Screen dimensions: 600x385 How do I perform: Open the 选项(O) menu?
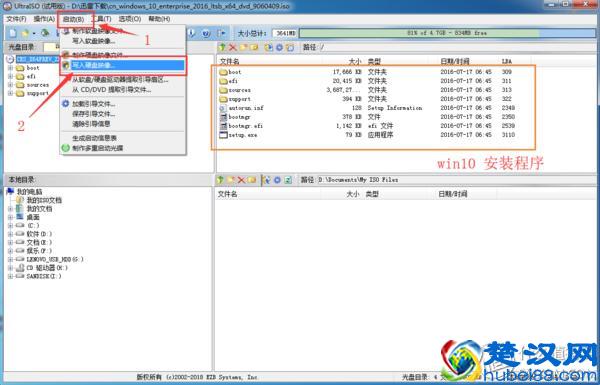click(130, 19)
